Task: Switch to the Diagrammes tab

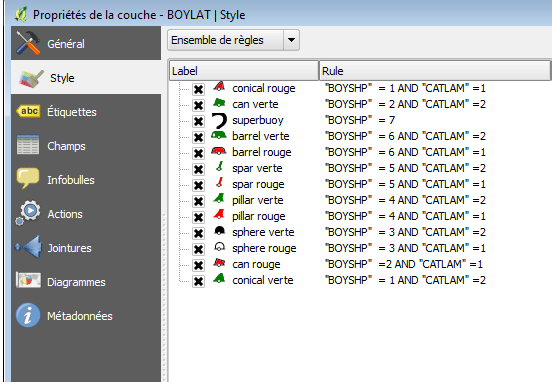Action: [86, 282]
